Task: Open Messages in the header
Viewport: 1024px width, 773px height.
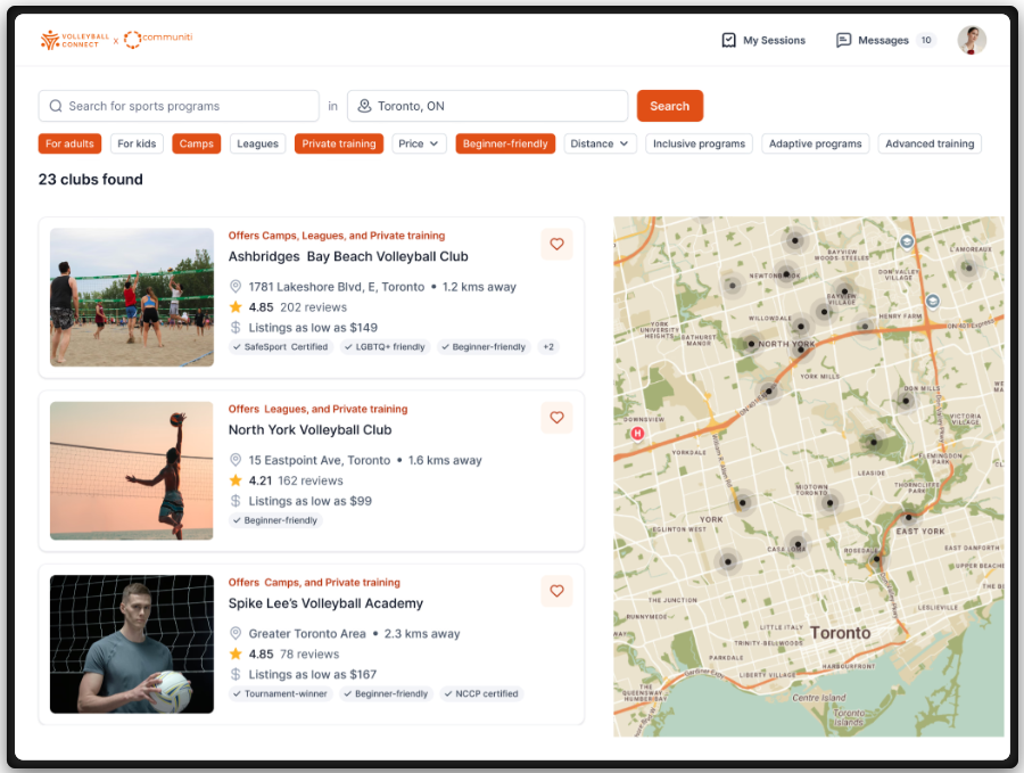Action: point(883,40)
